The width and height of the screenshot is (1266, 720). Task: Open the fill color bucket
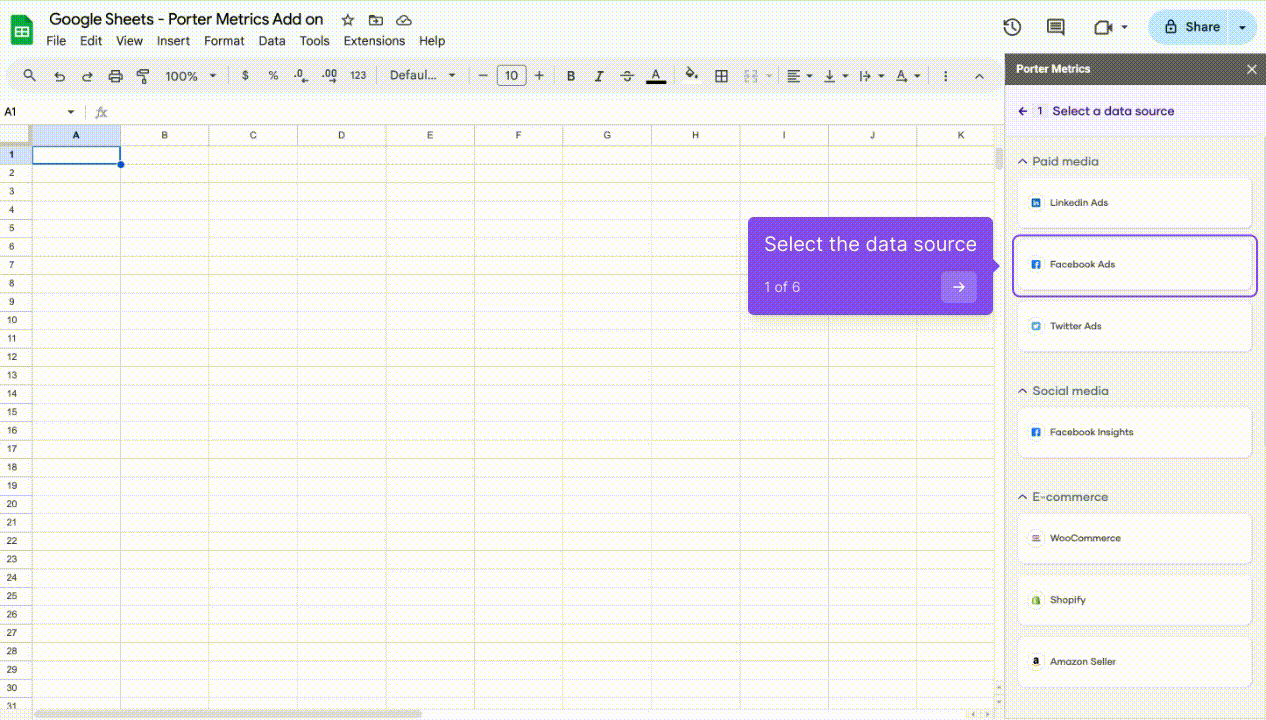pyautogui.click(x=691, y=75)
